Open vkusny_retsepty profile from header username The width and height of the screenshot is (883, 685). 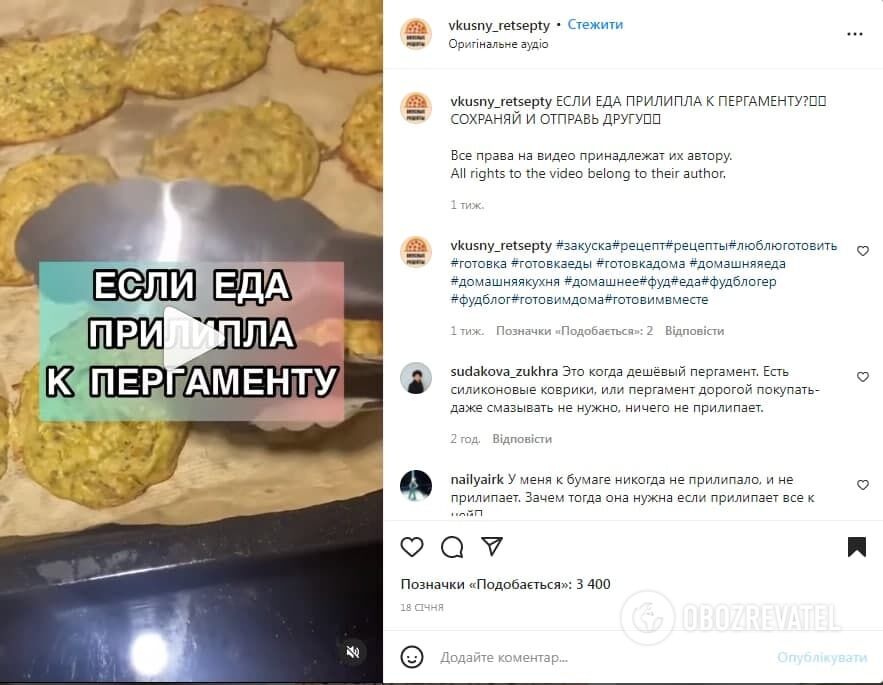pos(499,25)
